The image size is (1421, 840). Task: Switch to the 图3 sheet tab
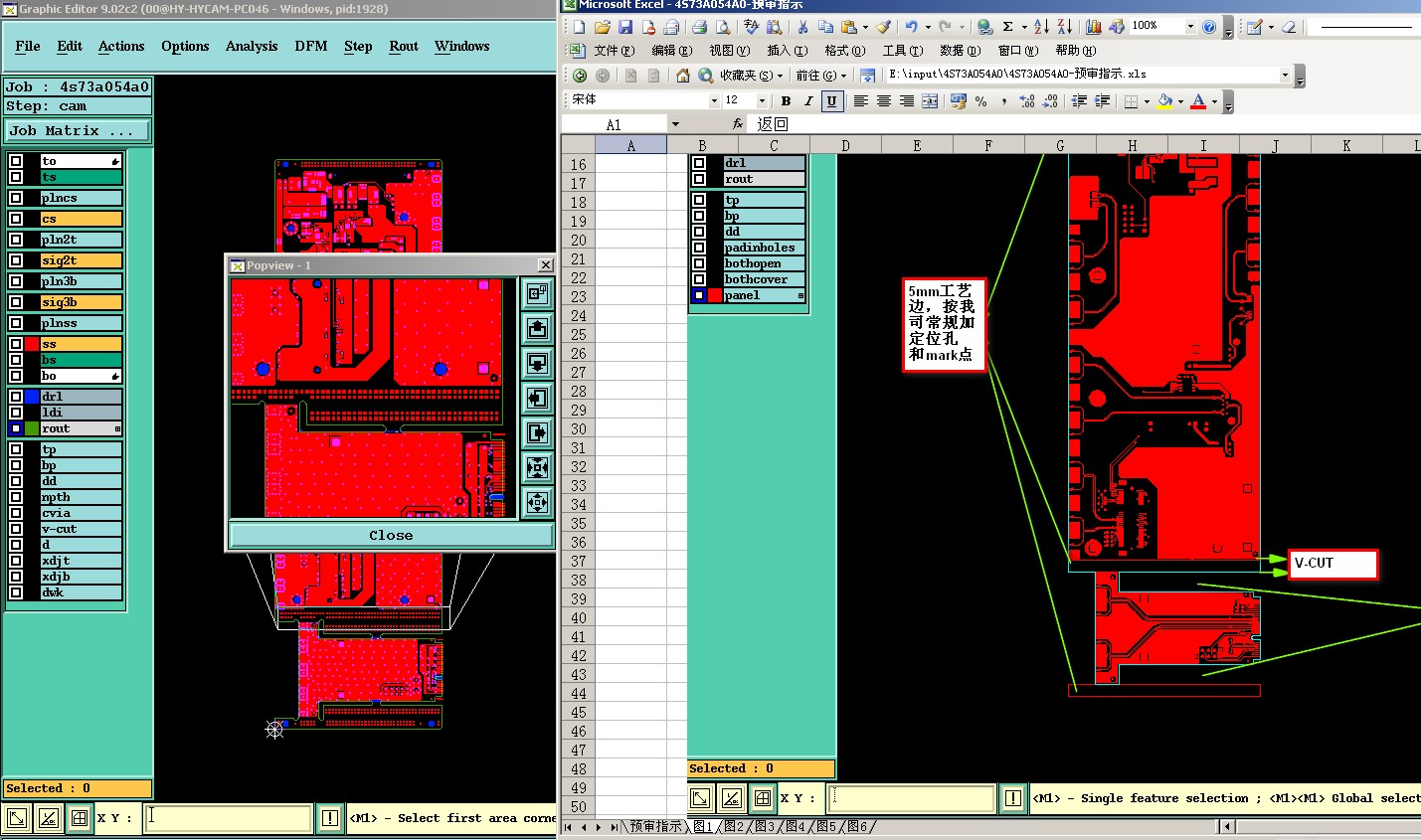[x=764, y=827]
